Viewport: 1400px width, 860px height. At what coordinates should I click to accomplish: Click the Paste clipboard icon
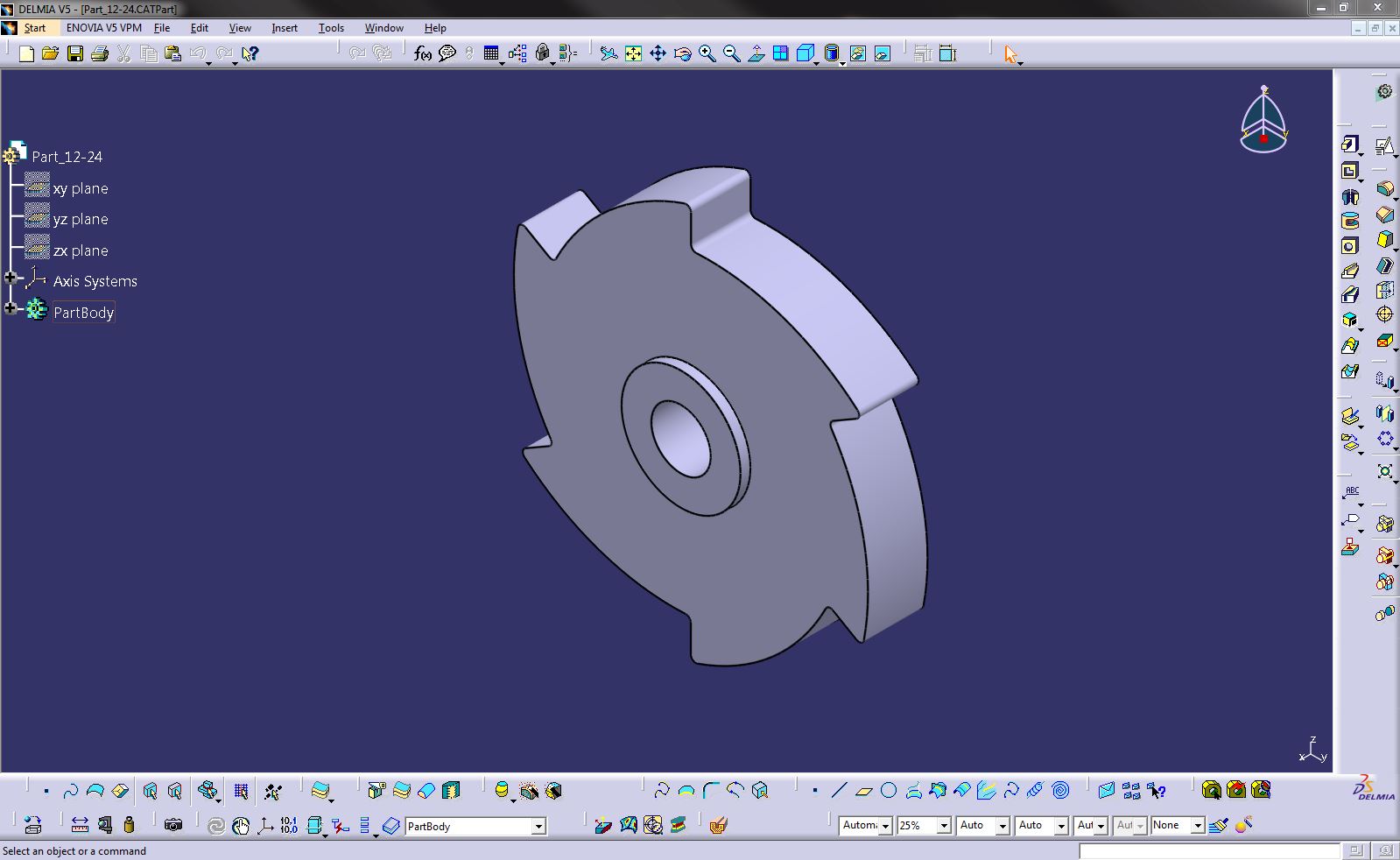173,54
